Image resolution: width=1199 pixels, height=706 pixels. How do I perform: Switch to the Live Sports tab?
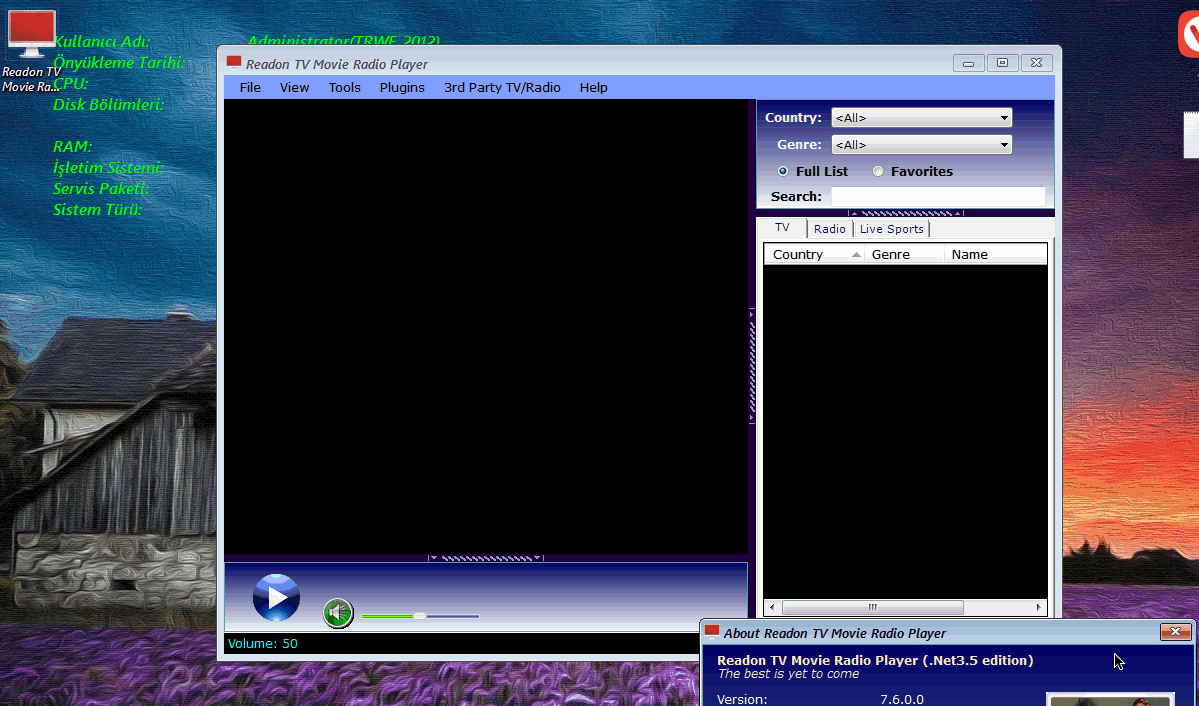892,229
